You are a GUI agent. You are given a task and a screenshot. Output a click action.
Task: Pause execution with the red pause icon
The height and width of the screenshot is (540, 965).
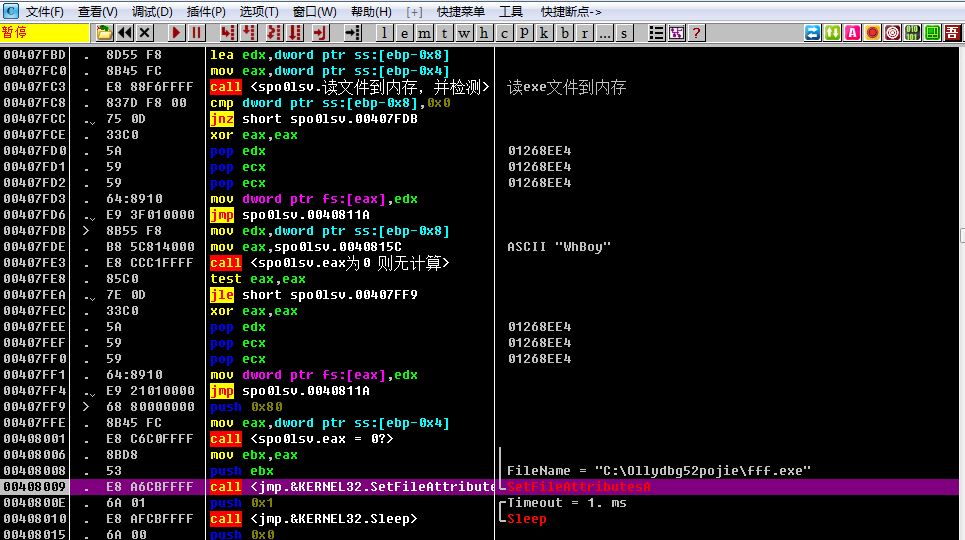(197, 33)
